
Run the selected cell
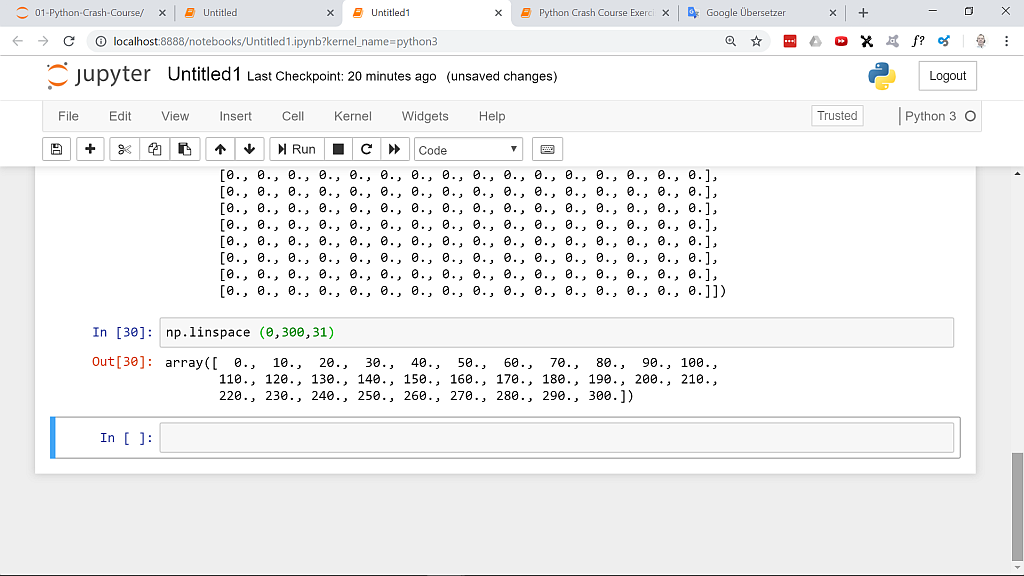point(296,149)
